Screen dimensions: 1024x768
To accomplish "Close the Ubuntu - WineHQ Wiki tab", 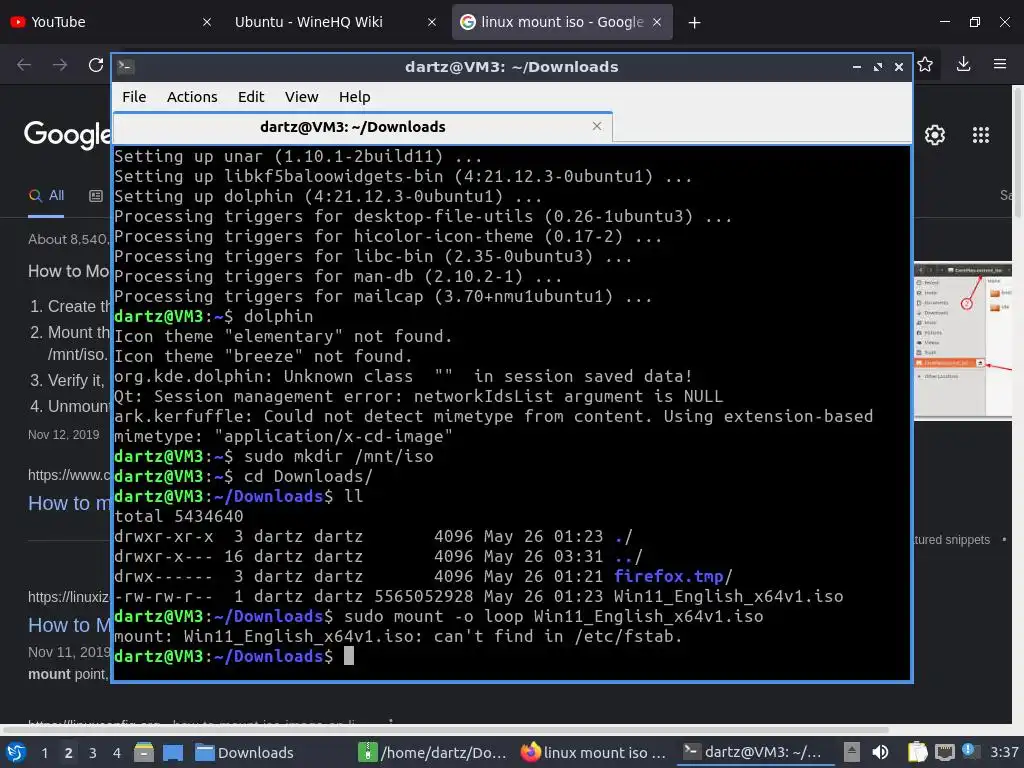I will [x=432, y=22].
